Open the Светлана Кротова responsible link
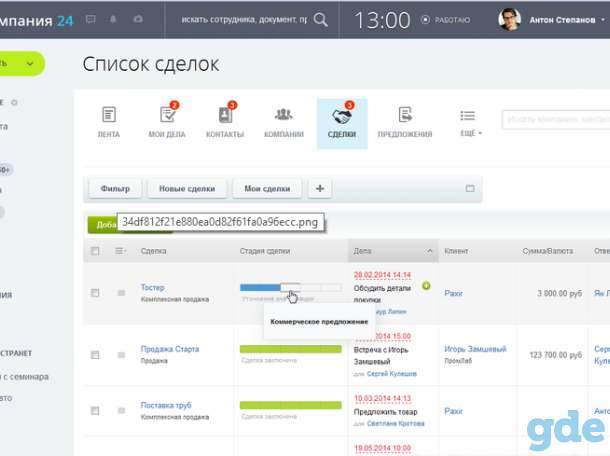This screenshot has height=456, width=610. point(395,423)
